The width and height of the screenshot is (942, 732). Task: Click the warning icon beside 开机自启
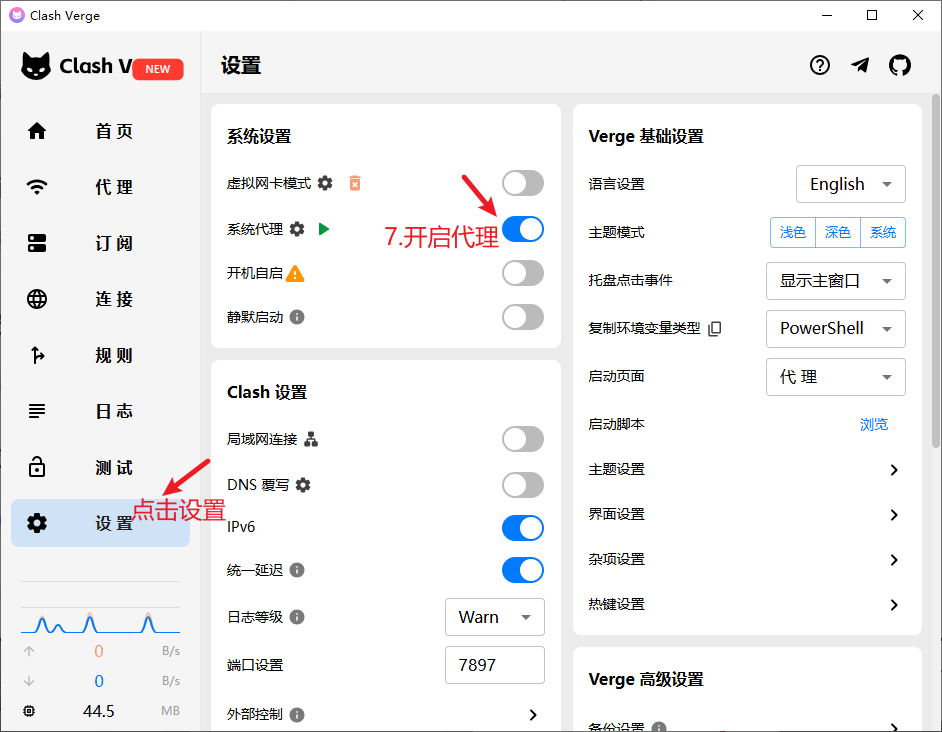(x=295, y=273)
